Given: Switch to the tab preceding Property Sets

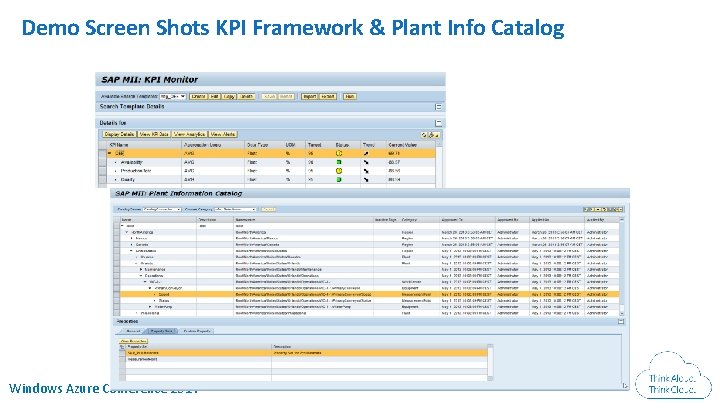Looking at the screenshot, I should (x=133, y=331).
